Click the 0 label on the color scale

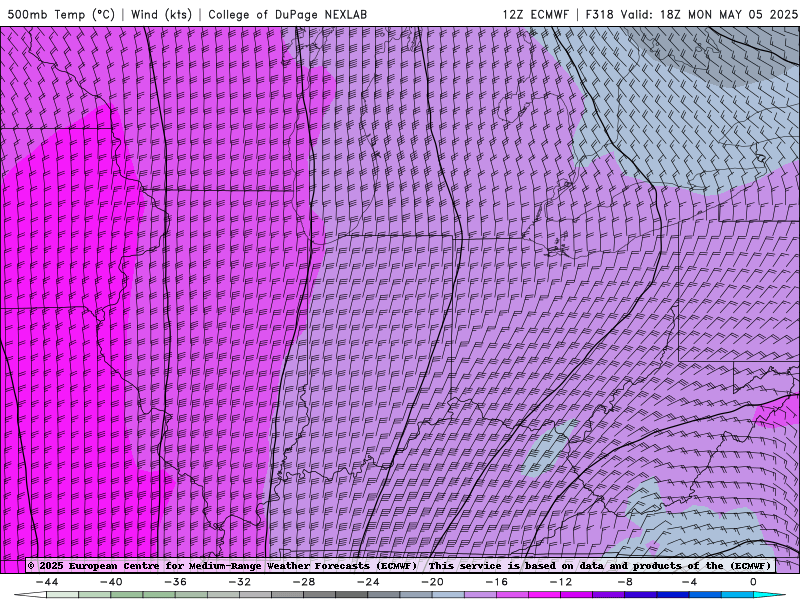(x=754, y=582)
